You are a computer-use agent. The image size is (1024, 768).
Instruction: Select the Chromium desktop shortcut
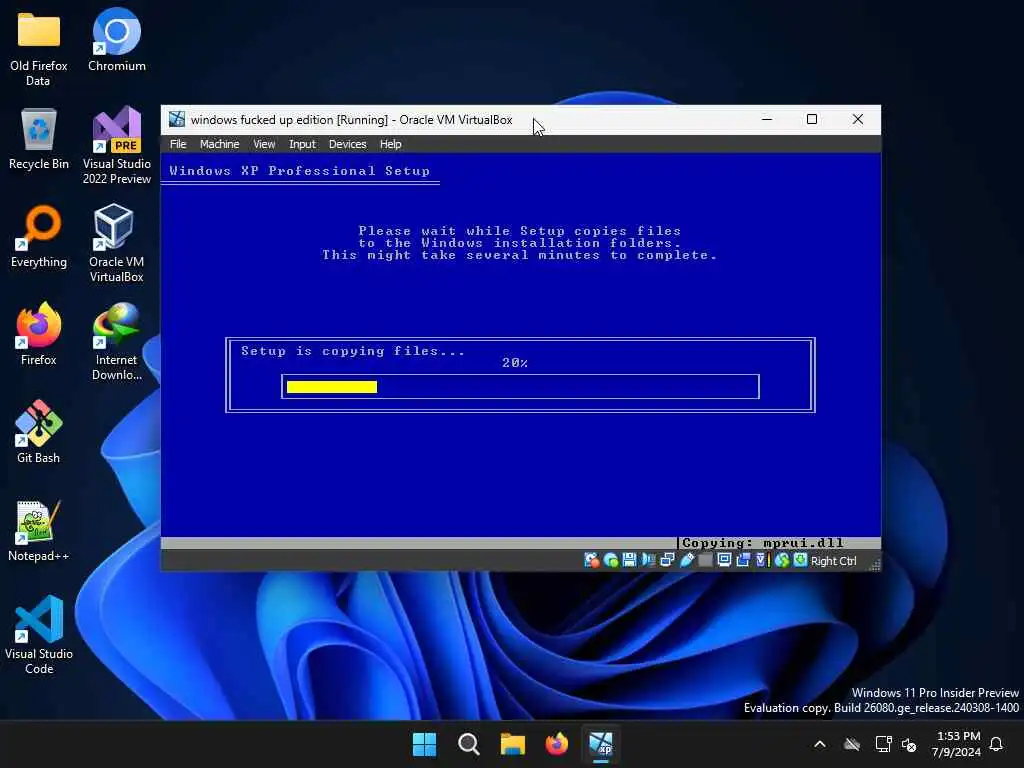pyautogui.click(x=117, y=40)
